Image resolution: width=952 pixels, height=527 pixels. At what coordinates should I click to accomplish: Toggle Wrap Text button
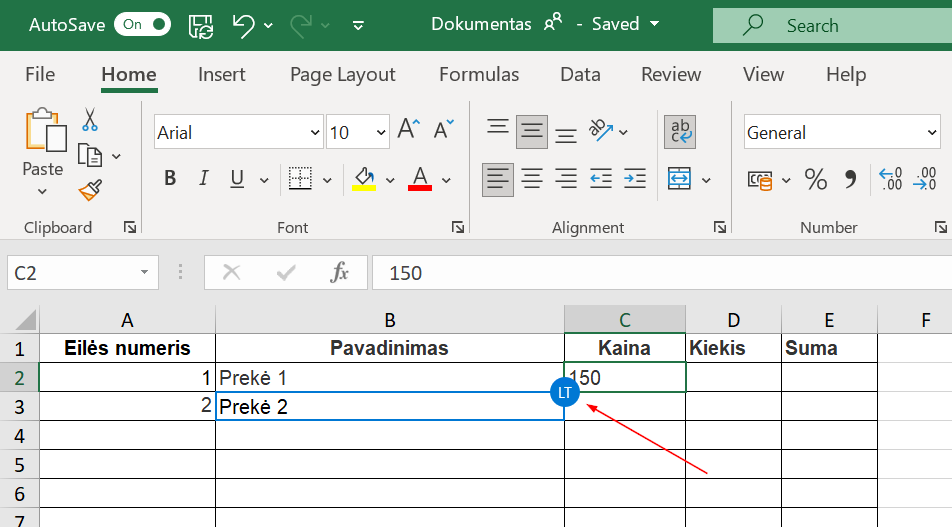pyautogui.click(x=680, y=131)
